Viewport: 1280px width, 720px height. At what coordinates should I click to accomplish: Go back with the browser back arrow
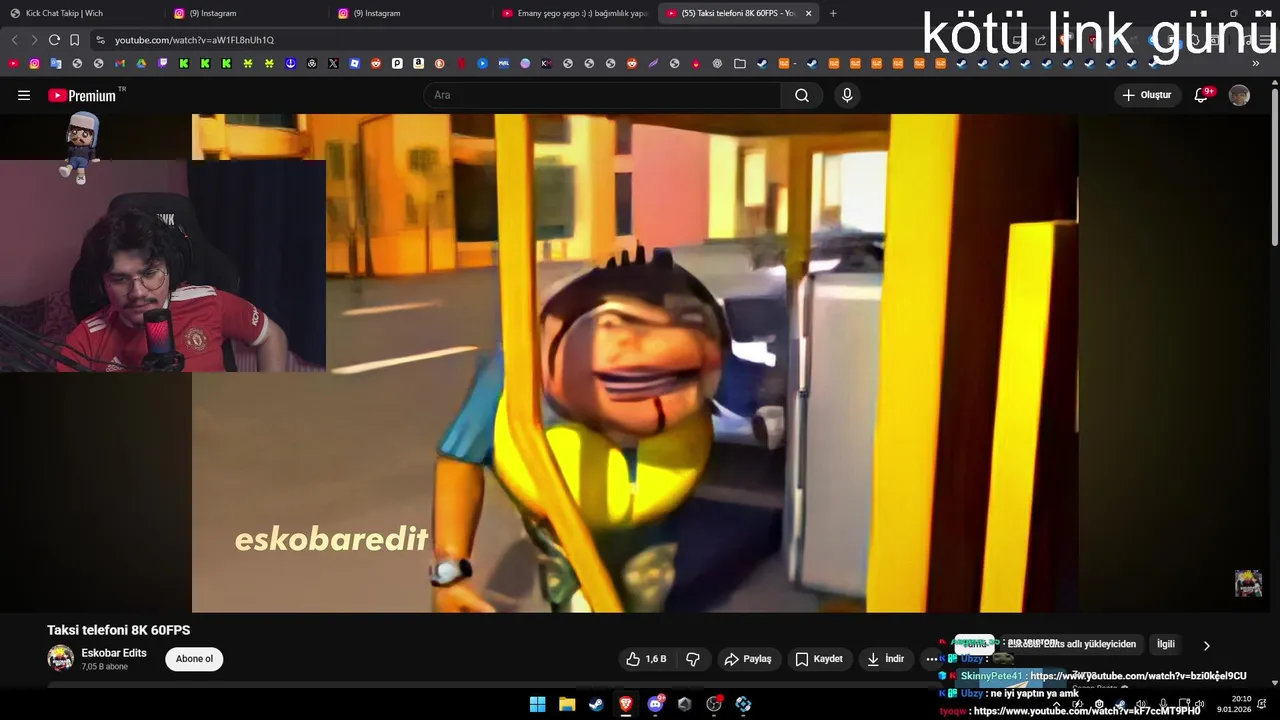[14, 40]
